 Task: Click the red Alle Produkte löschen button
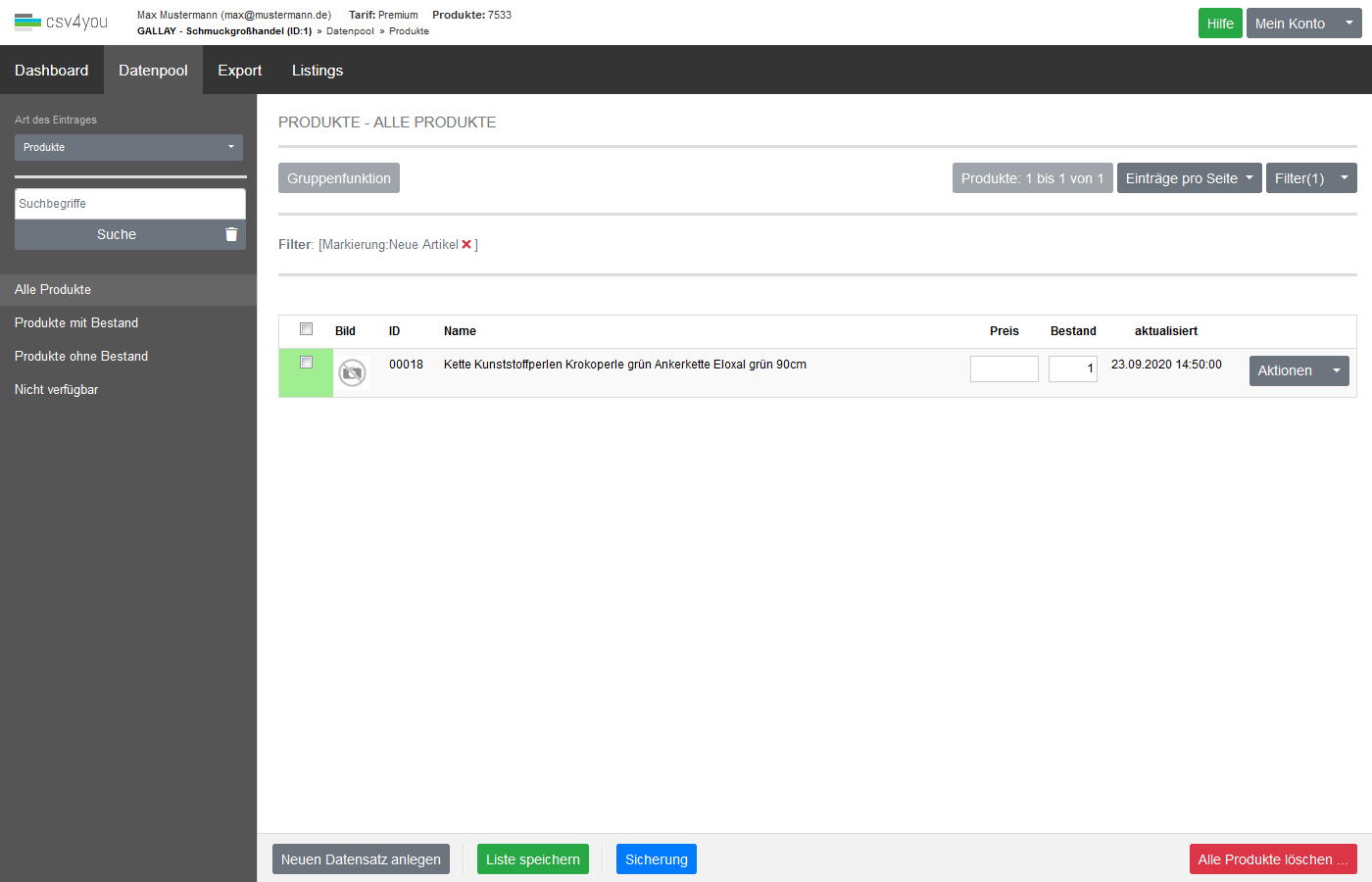pos(1272,859)
